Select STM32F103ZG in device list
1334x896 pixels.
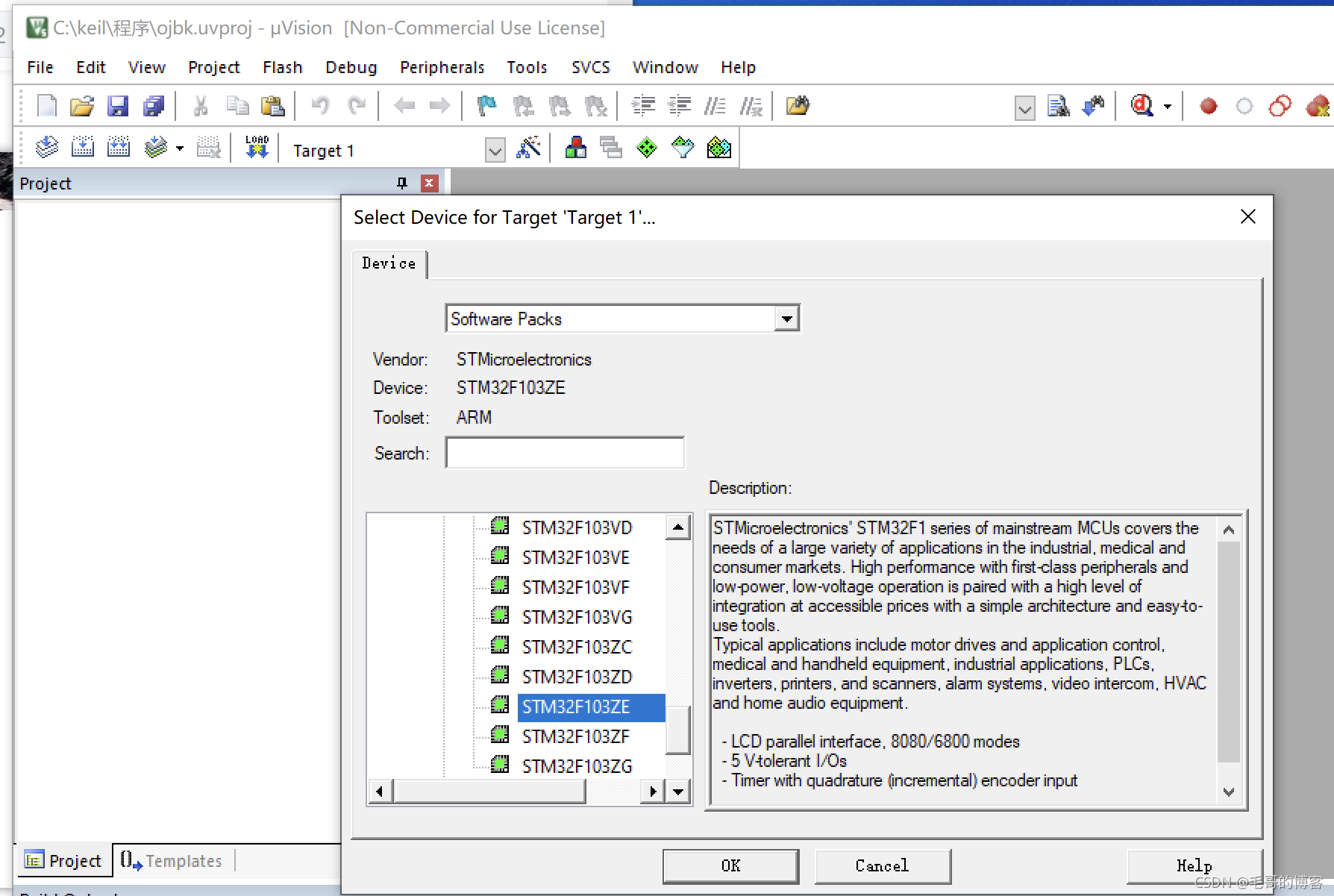[577, 766]
